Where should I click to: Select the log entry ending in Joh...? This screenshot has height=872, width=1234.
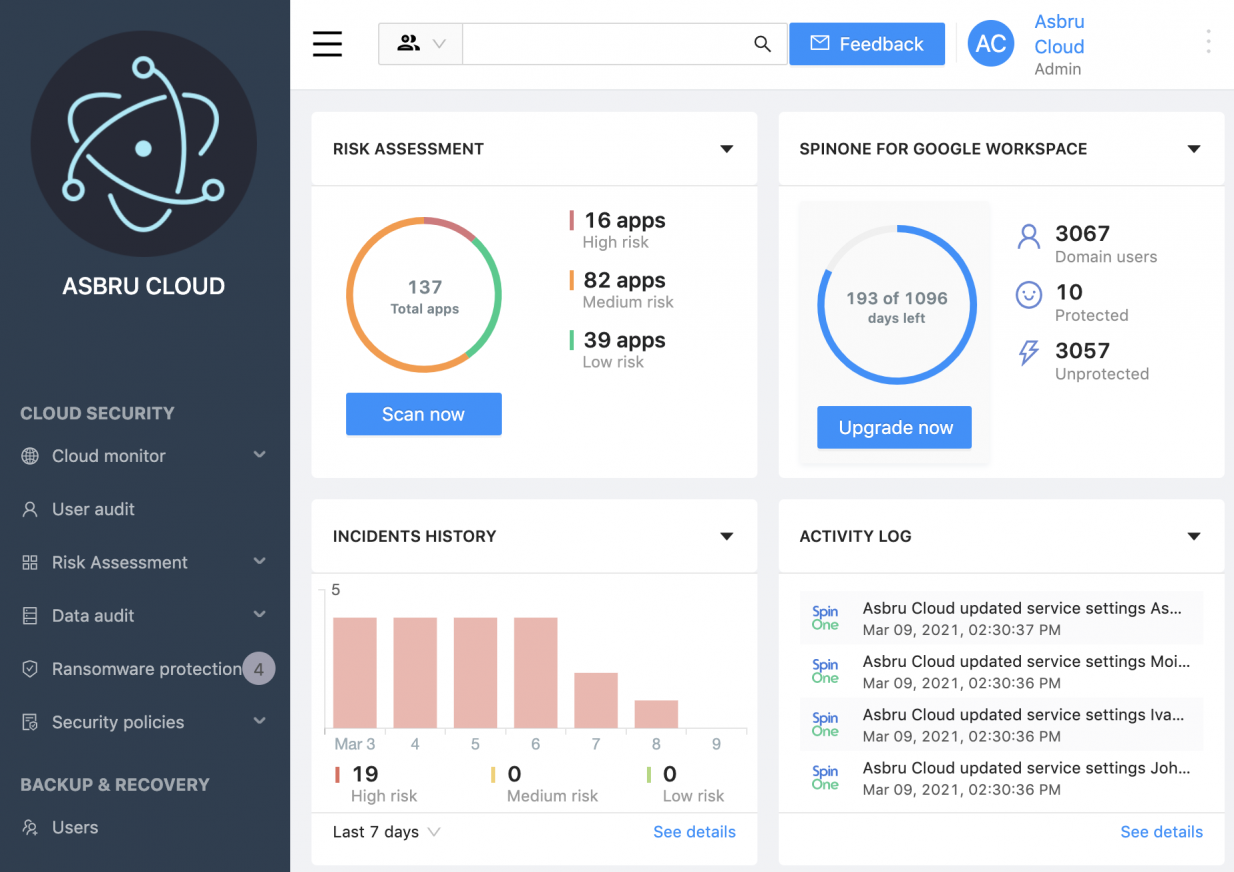tap(1001, 777)
